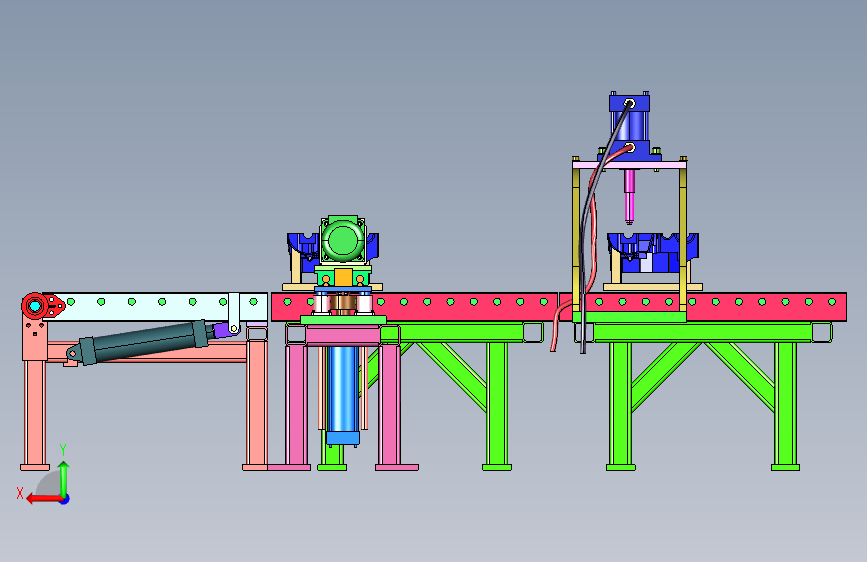Viewport: 867px width, 562px height.
Task: Select the white hanging bracket on the tilting rail
Action: tap(234, 313)
